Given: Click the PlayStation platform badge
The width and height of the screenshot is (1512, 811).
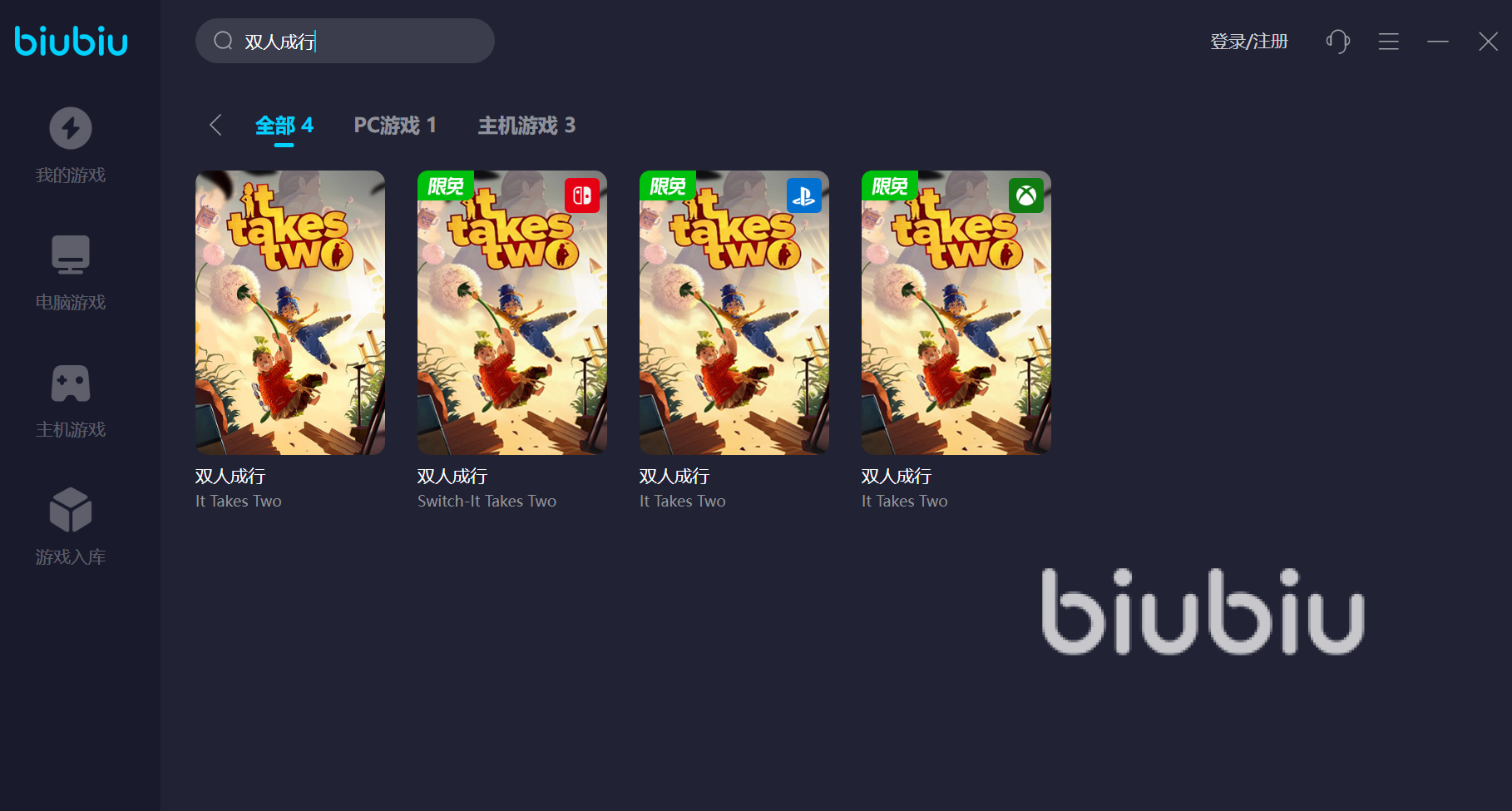Looking at the screenshot, I should (x=804, y=195).
